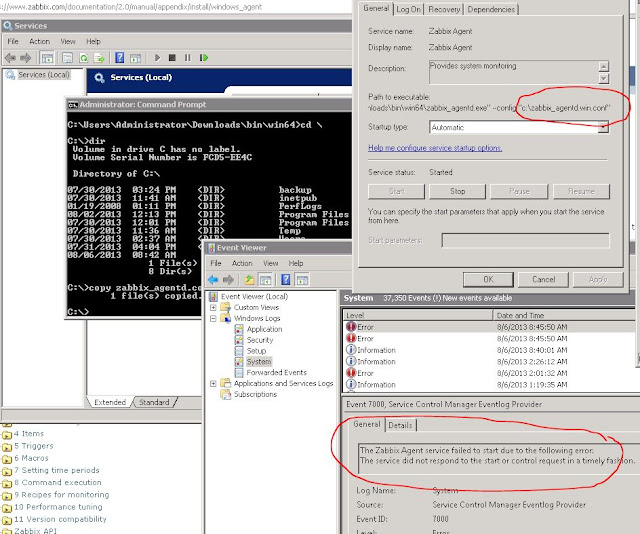Toggle console tree icon in Event Viewer toolbar
Viewport: 640px width, 534px height.
[x=265, y=280]
